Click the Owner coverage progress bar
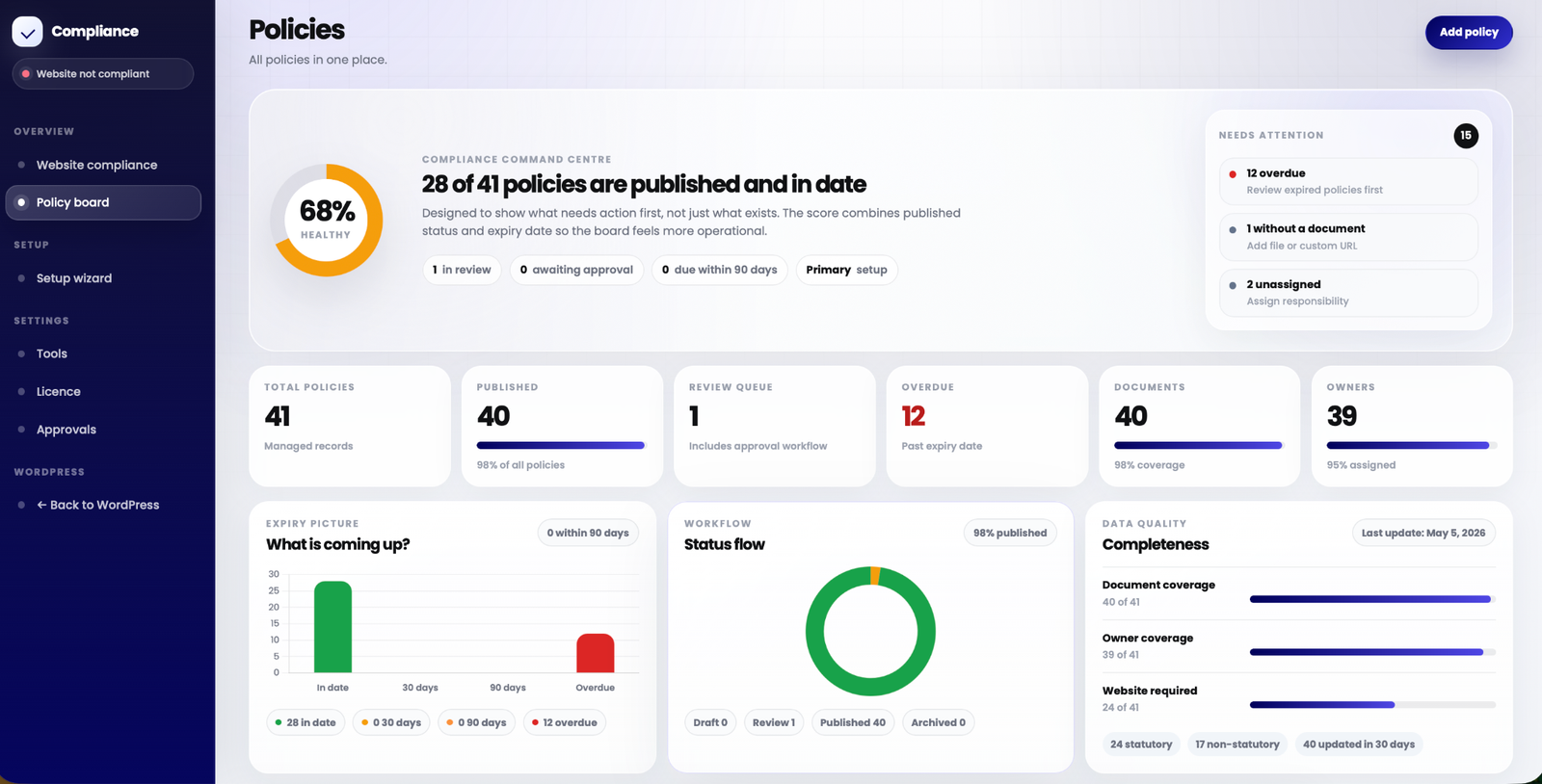 coord(1372,652)
